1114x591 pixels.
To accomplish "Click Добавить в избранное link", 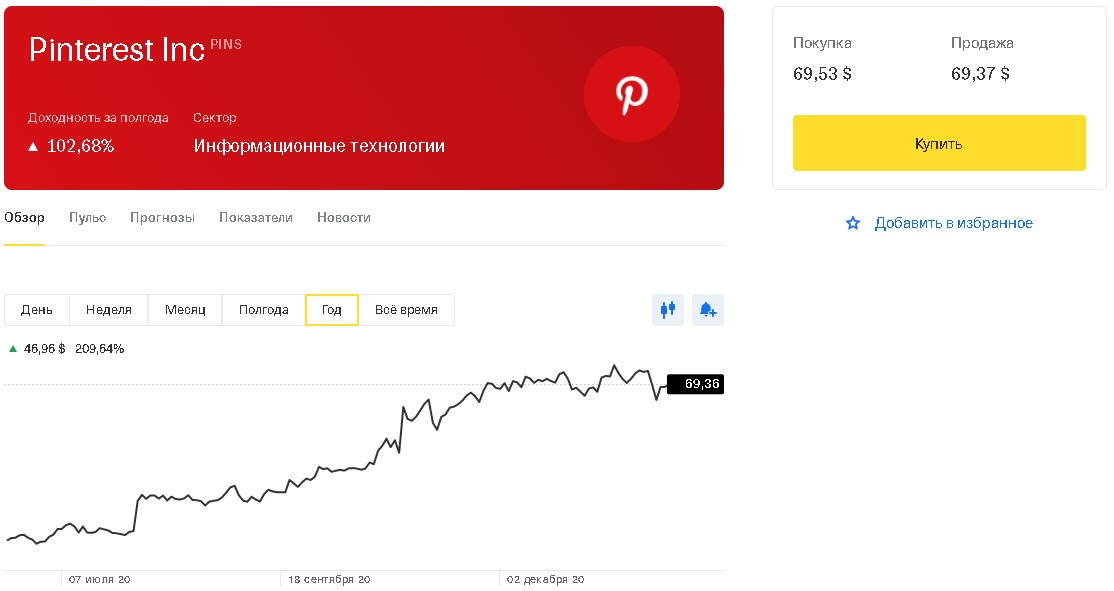I will 953,223.
